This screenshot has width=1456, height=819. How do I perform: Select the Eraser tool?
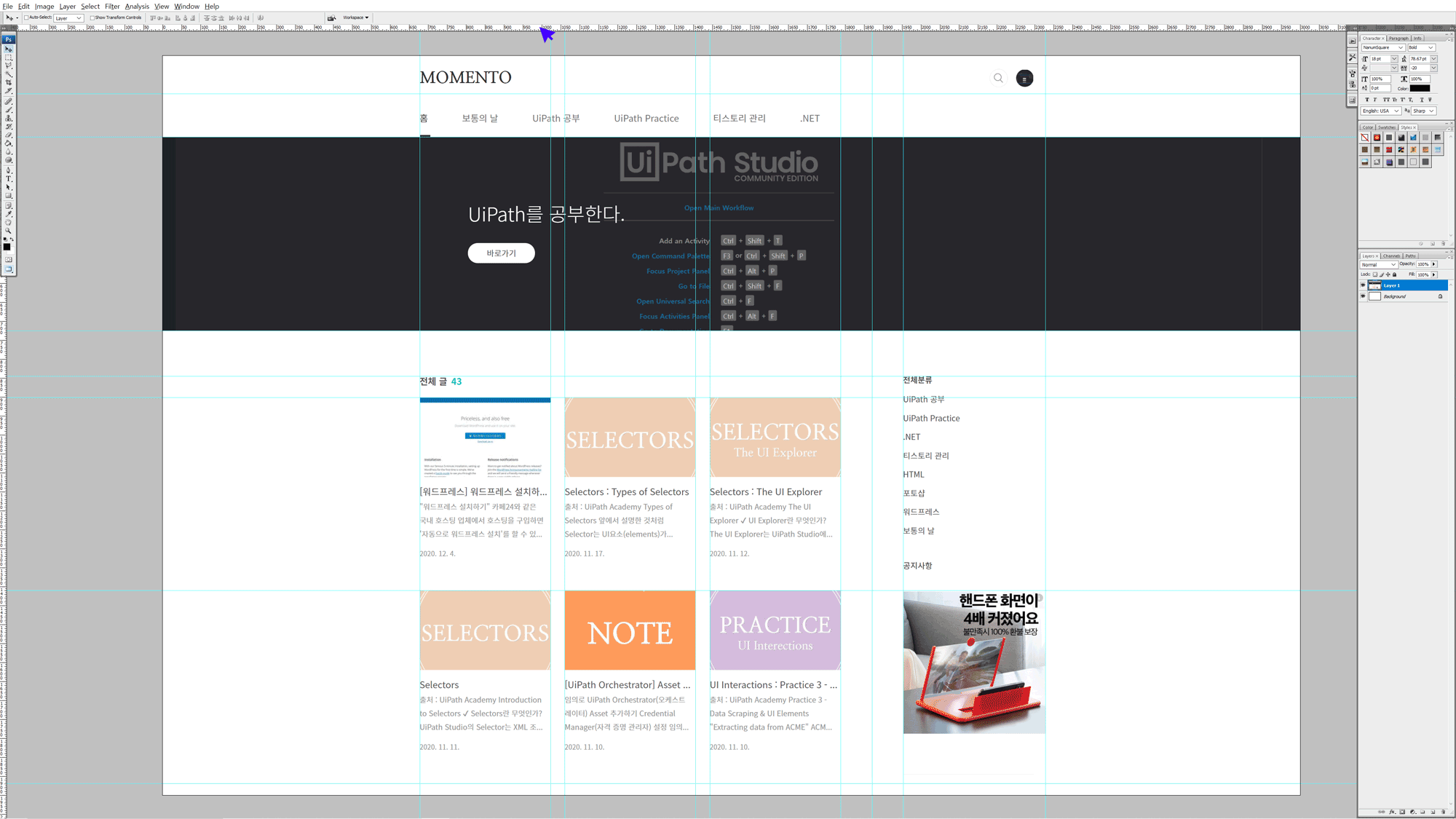[x=9, y=135]
